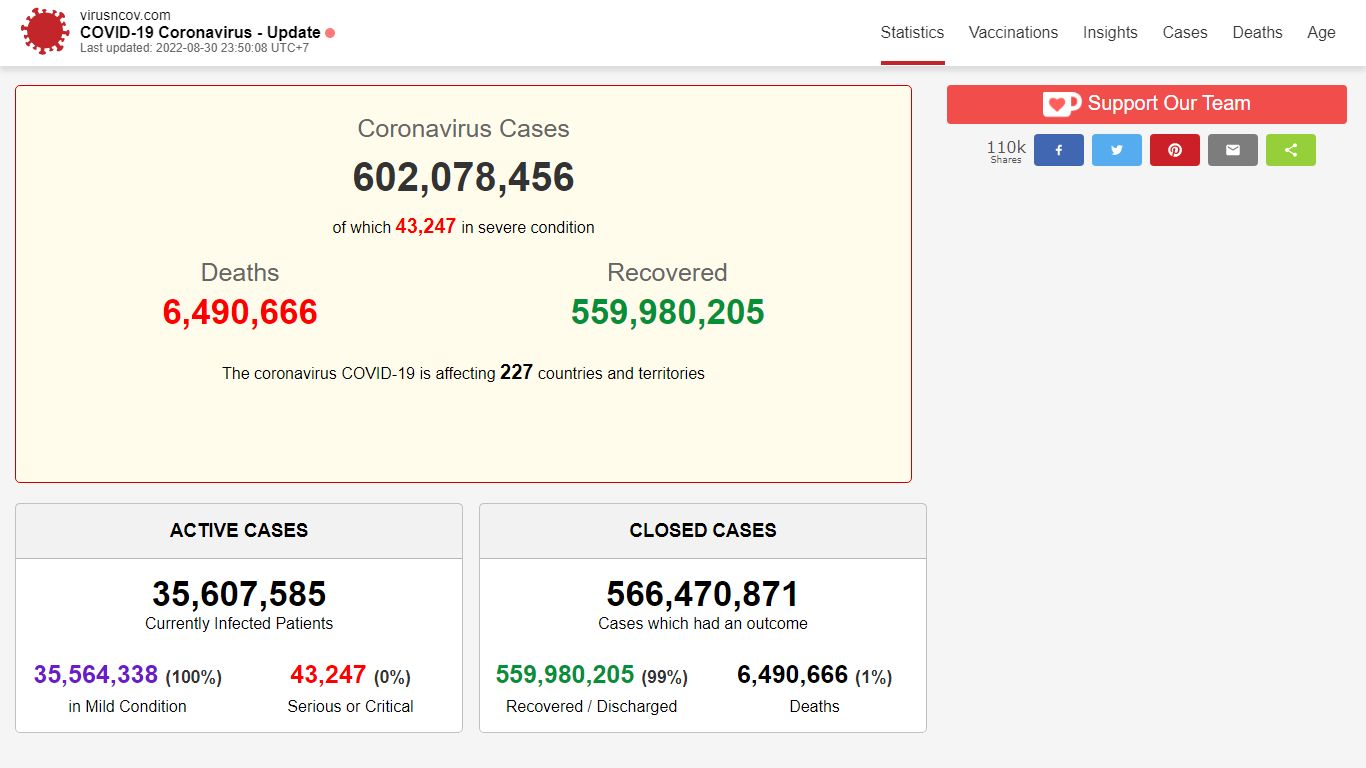Screen dimensions: 1366x768
Task: Click the (99%) recovered percentage
Action: 665,677
